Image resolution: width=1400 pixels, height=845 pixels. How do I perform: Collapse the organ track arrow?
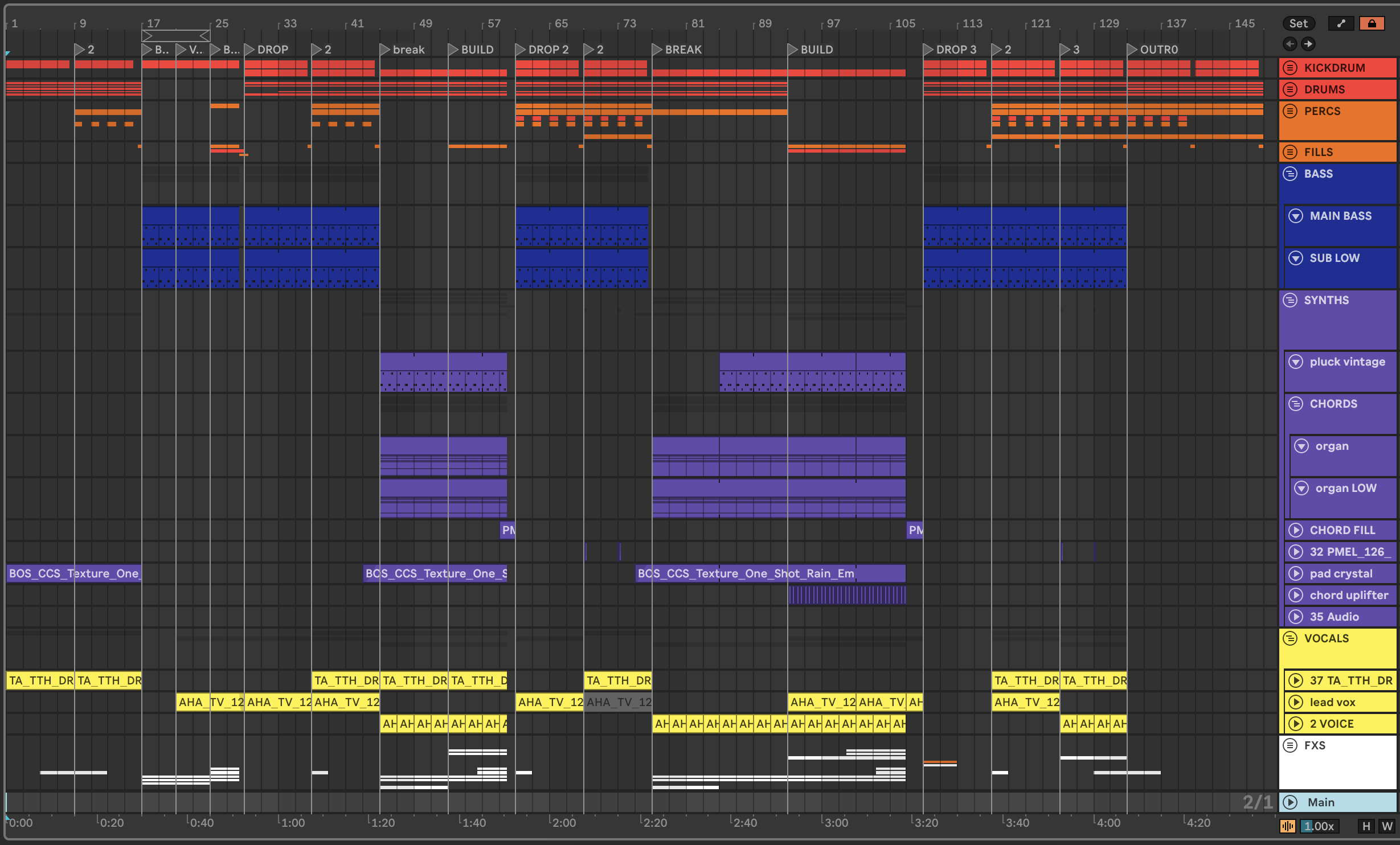click(x=1302, y=446)
